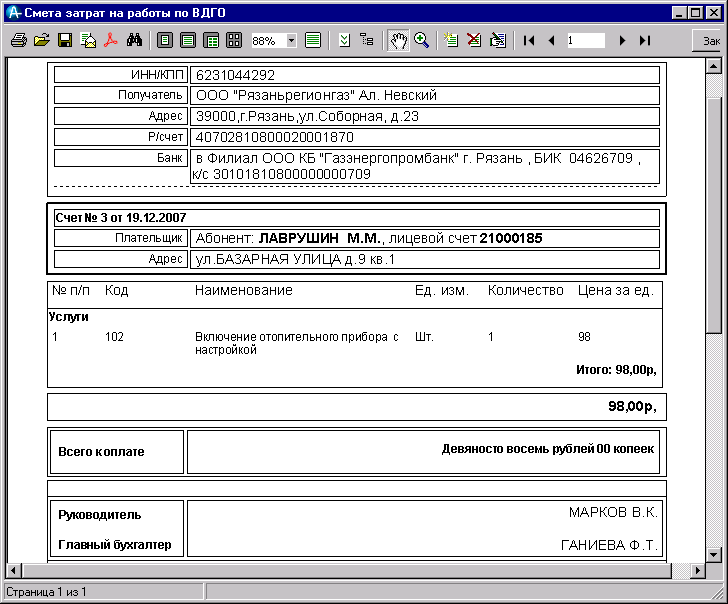Open a report file with folder icon

point(41,41)
